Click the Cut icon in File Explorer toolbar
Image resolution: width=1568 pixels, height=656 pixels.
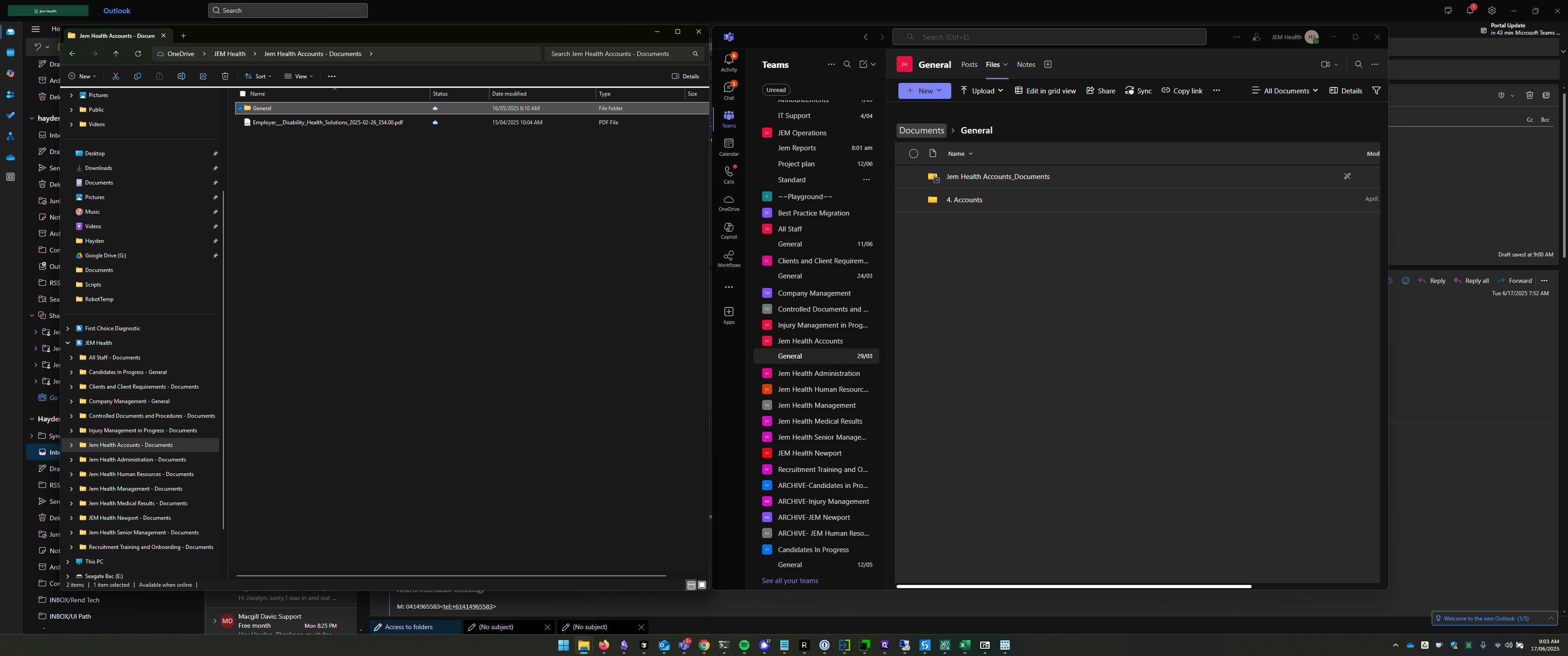coord(116,76)
